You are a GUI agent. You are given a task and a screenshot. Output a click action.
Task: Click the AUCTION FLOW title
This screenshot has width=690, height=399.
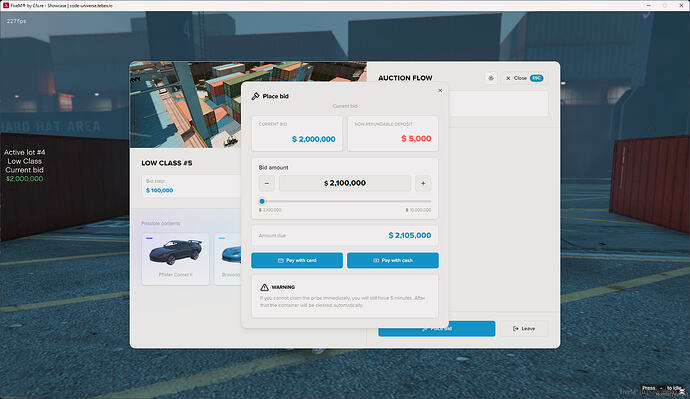405,78
